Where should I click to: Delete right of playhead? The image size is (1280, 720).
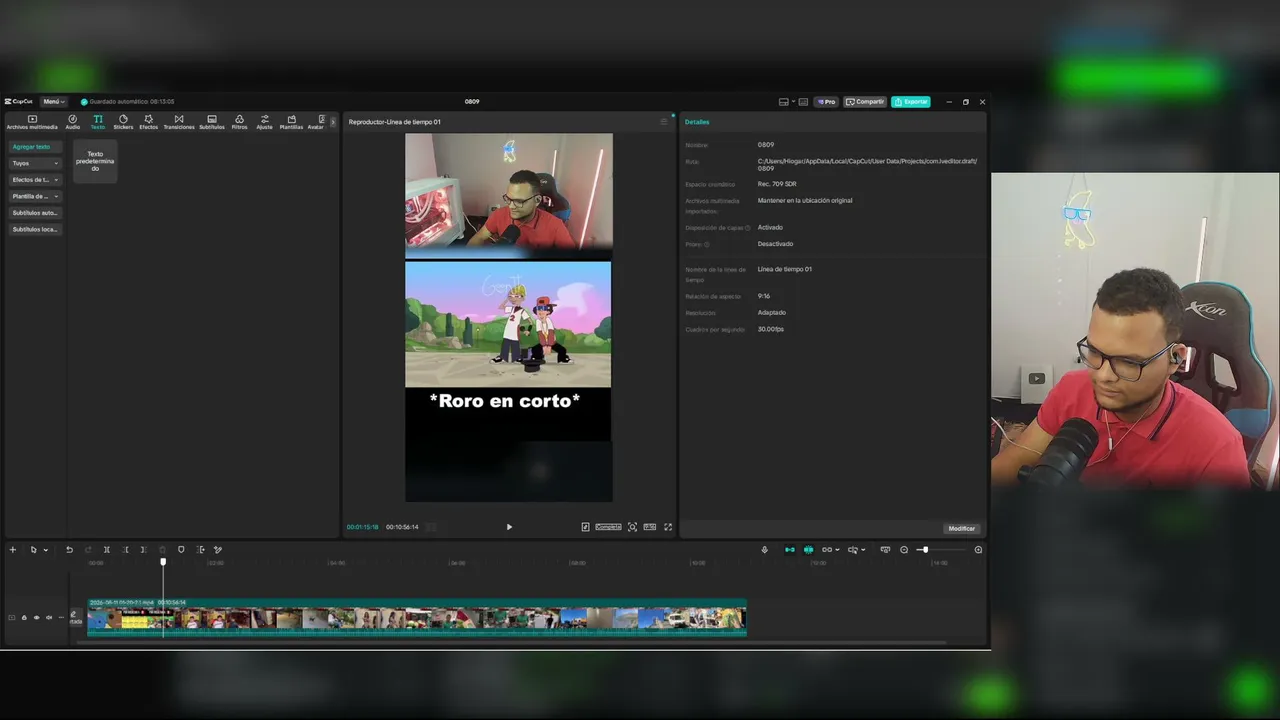click(x=143, y=549)
